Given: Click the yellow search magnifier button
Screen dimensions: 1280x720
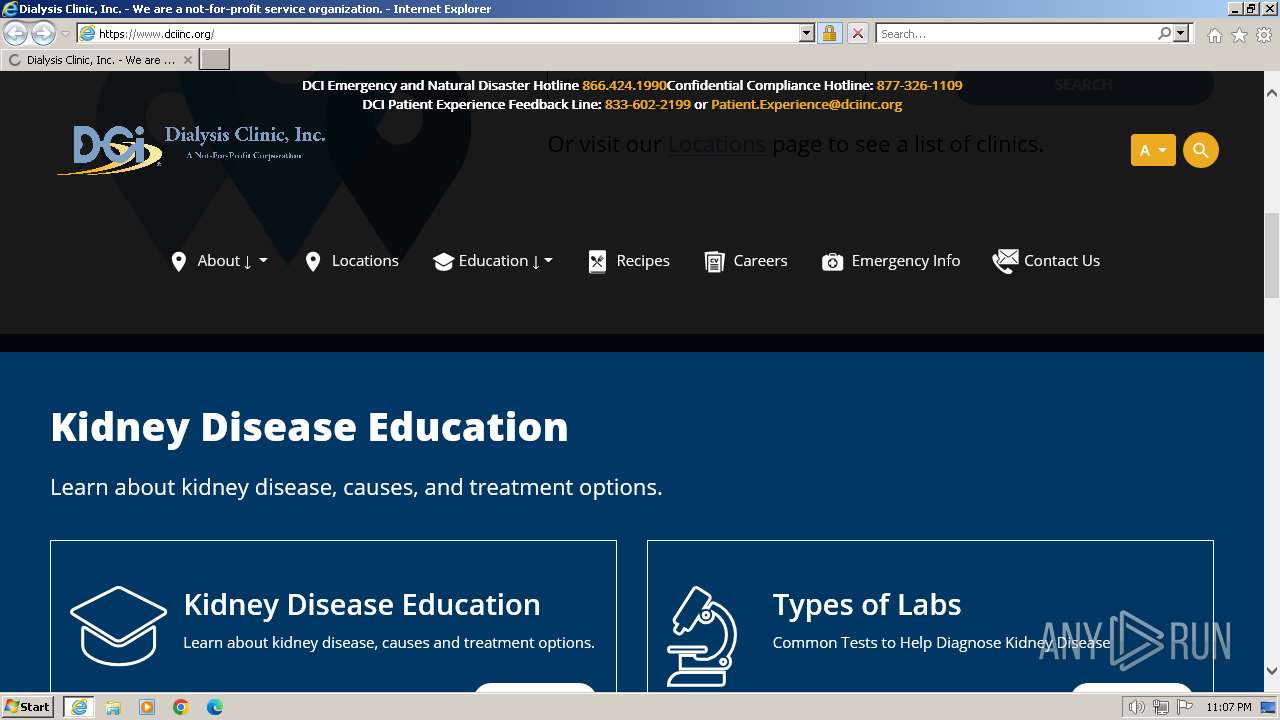Looking at the screenshot, I should pyautogui.click(x=1201, y=150).
